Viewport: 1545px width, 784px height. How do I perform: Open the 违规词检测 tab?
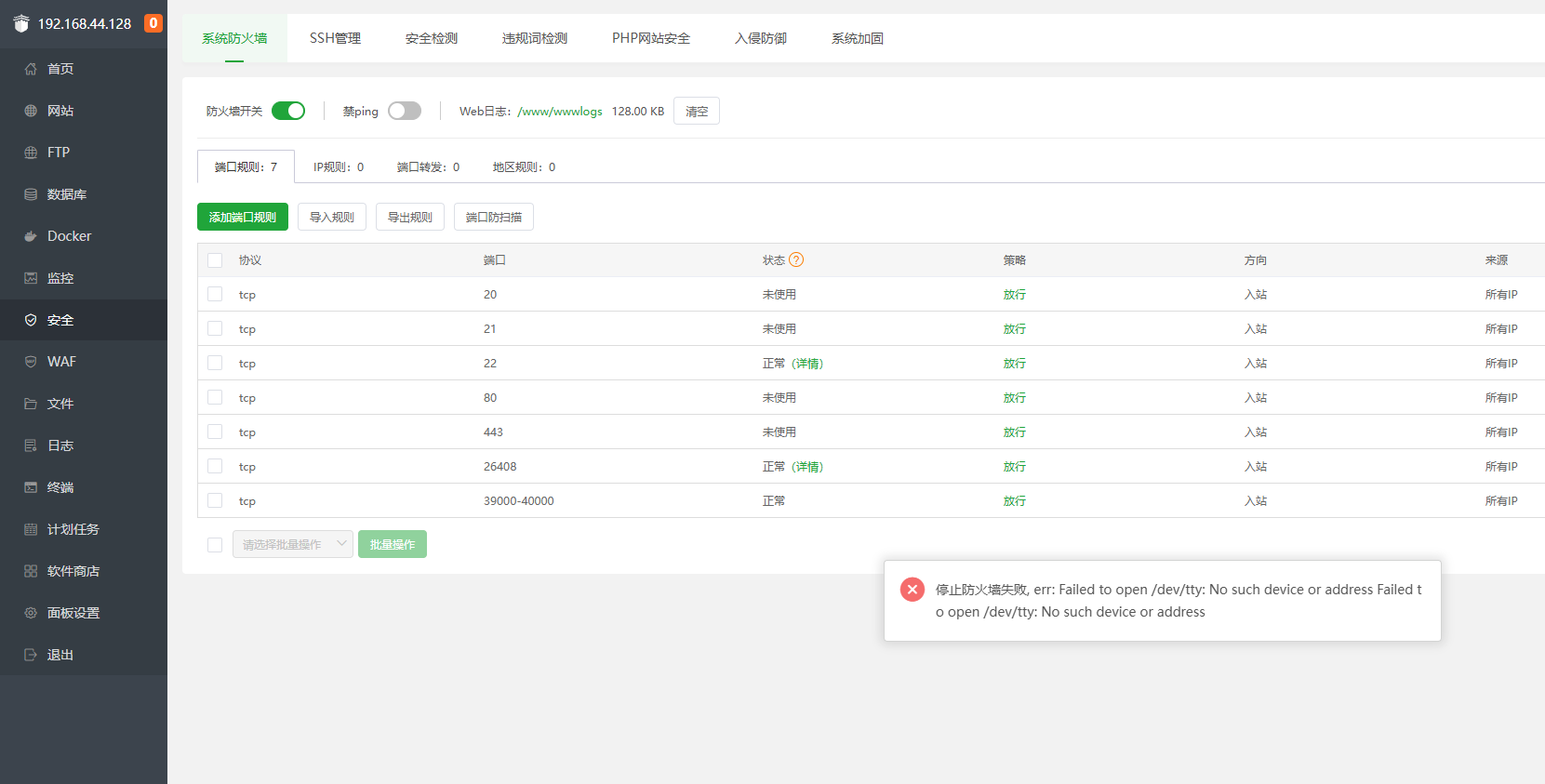click(x=535, y=38)
